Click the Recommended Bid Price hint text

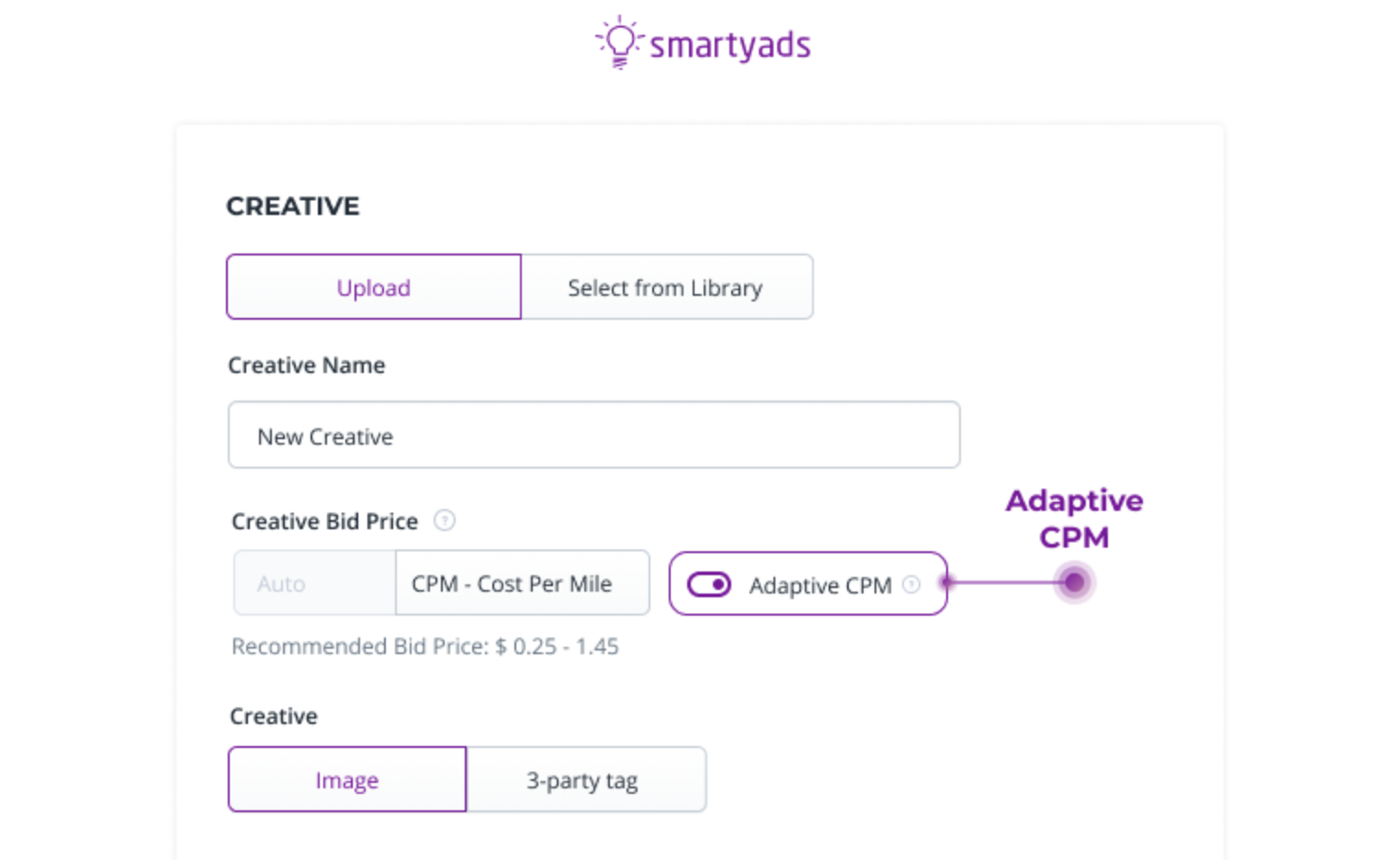(424, 646)
